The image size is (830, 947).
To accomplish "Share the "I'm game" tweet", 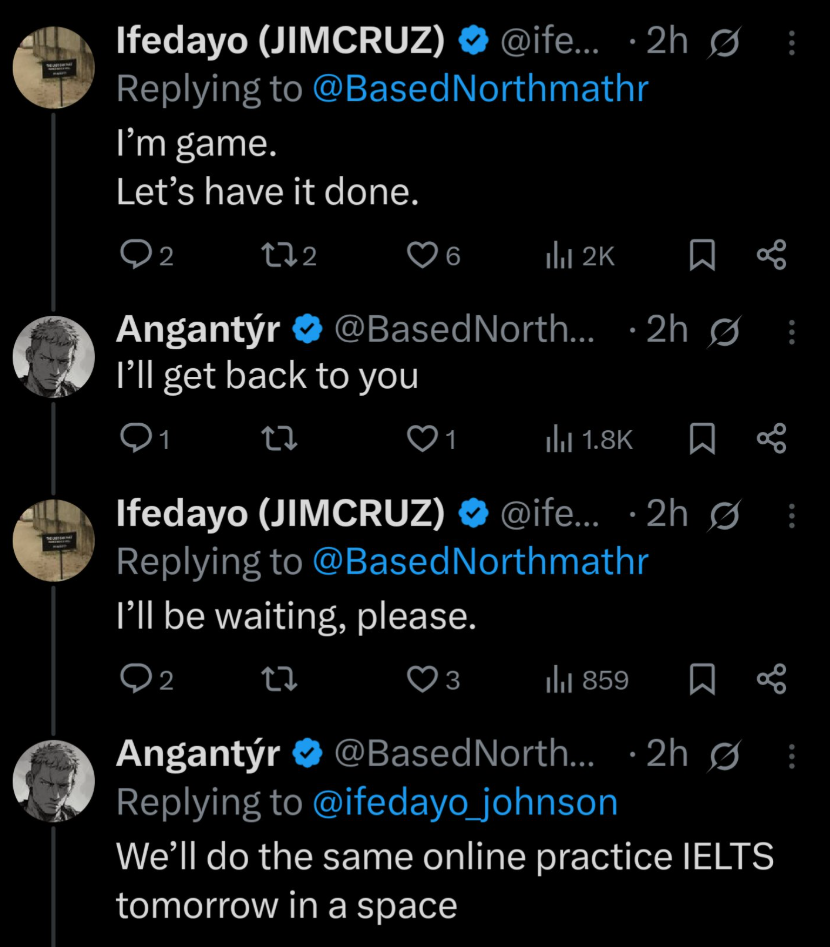I will tap(771, 256).
